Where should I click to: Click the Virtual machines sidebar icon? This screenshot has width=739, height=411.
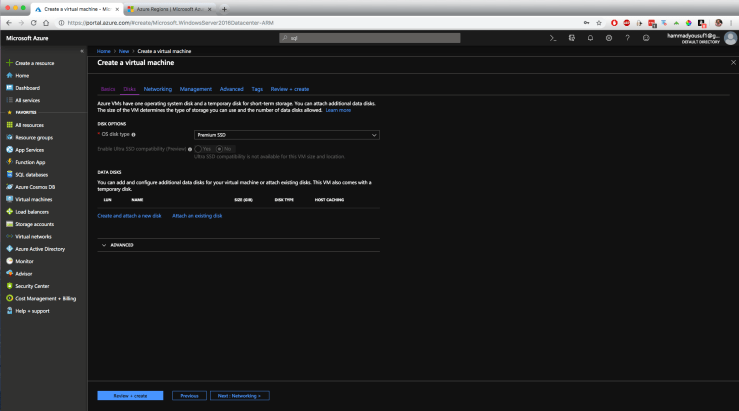pos(8,199)
